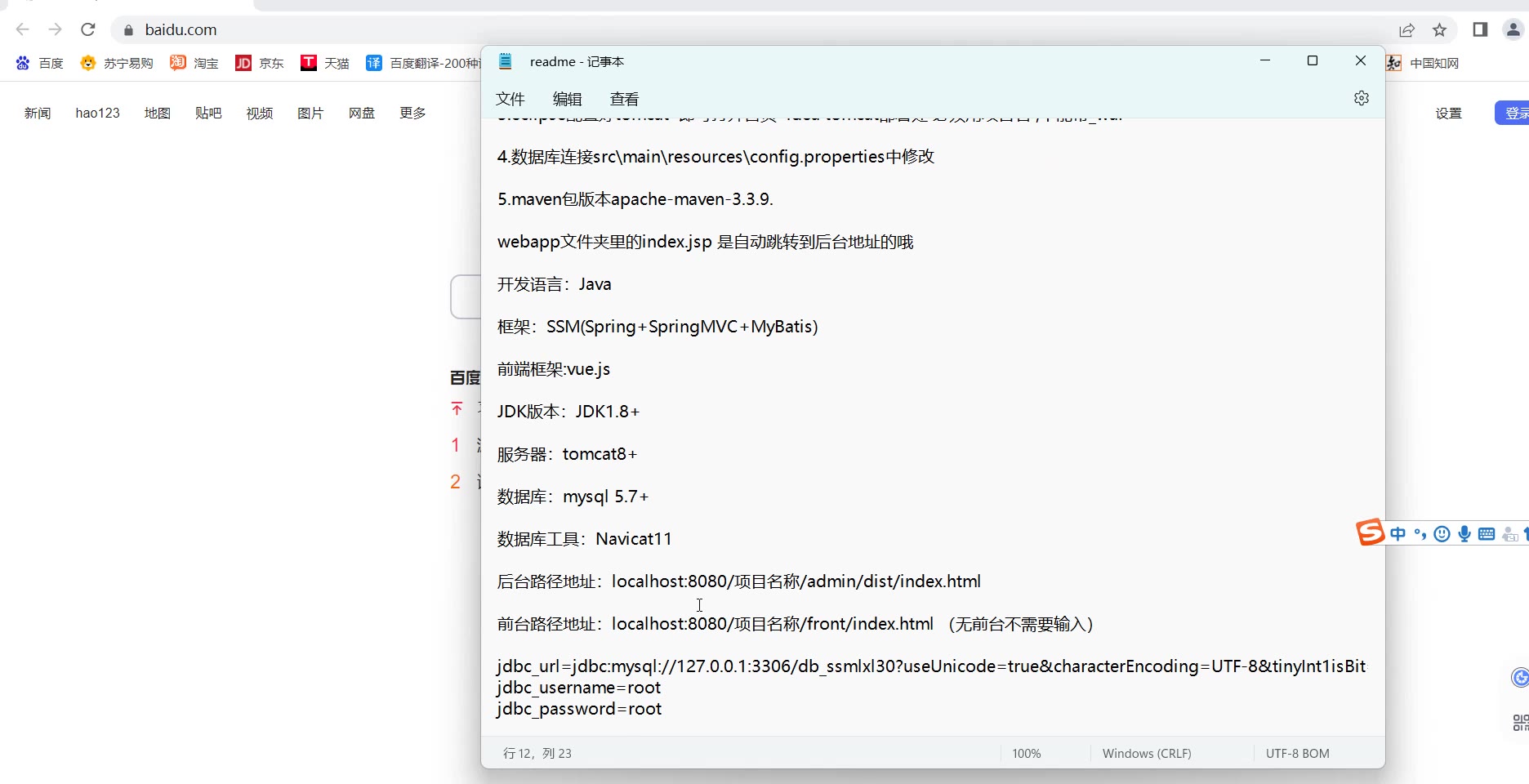Image resolution: width=1529 pixels, height=784 pixels.
Task: Open the hao123 link on Baidu
Action: coord(98,113)
